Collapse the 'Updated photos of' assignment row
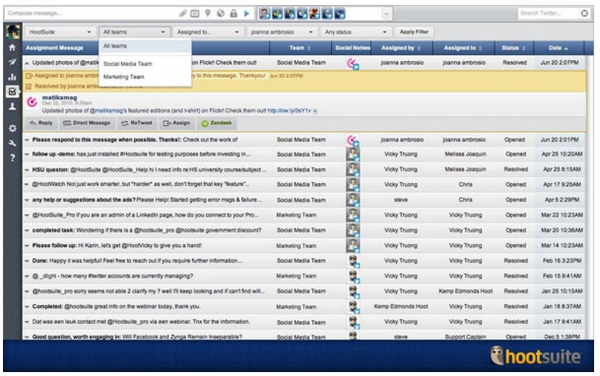Screen dimensions: 600x376 27,63
